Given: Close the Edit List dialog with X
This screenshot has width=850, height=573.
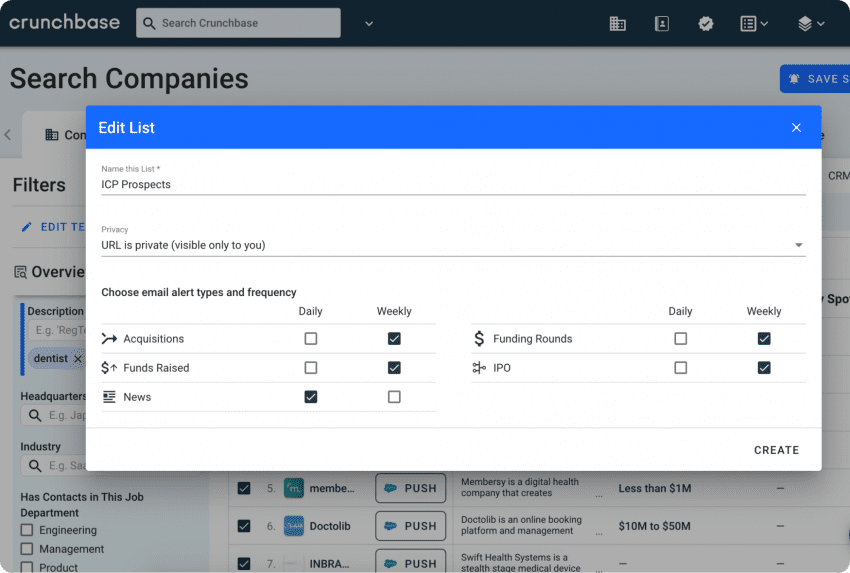Looking at the screenshot, I should (796, 127).
